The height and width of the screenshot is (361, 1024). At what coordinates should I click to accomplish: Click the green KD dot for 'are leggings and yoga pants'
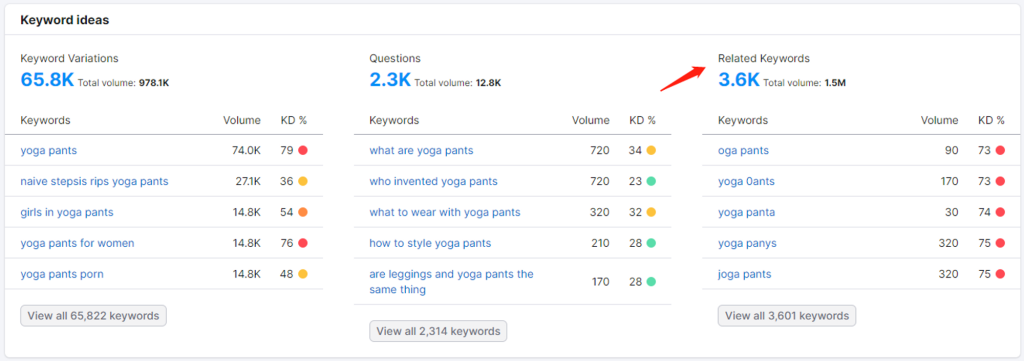[651, 281]
